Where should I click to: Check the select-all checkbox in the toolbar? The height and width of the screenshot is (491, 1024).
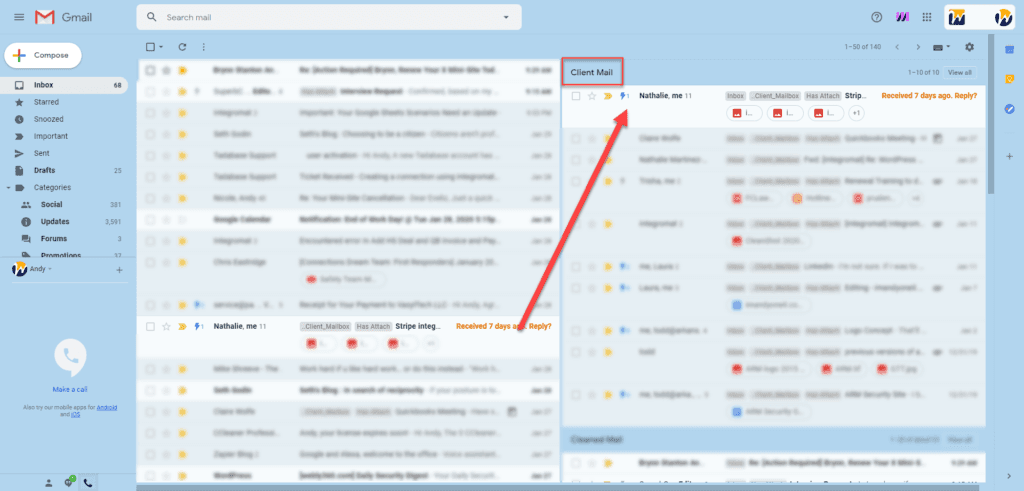150,47
